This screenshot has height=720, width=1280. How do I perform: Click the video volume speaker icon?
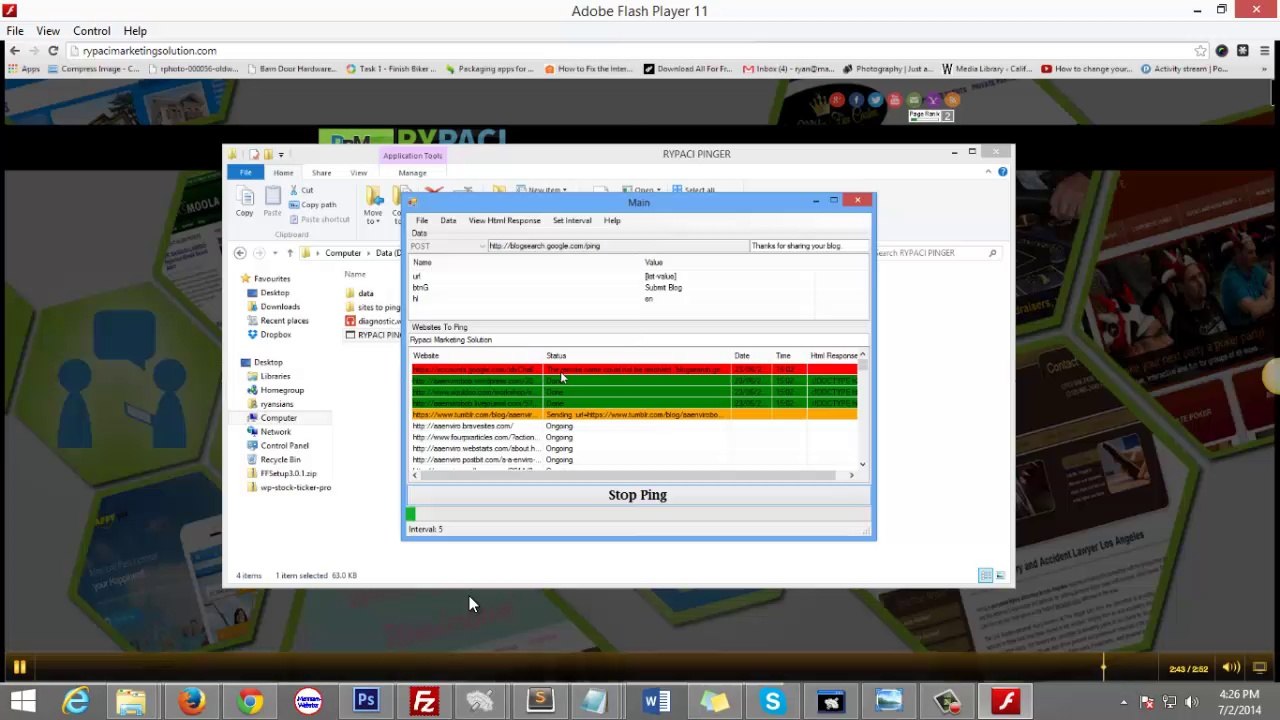pyautogui.click(x=1231, y=668)
